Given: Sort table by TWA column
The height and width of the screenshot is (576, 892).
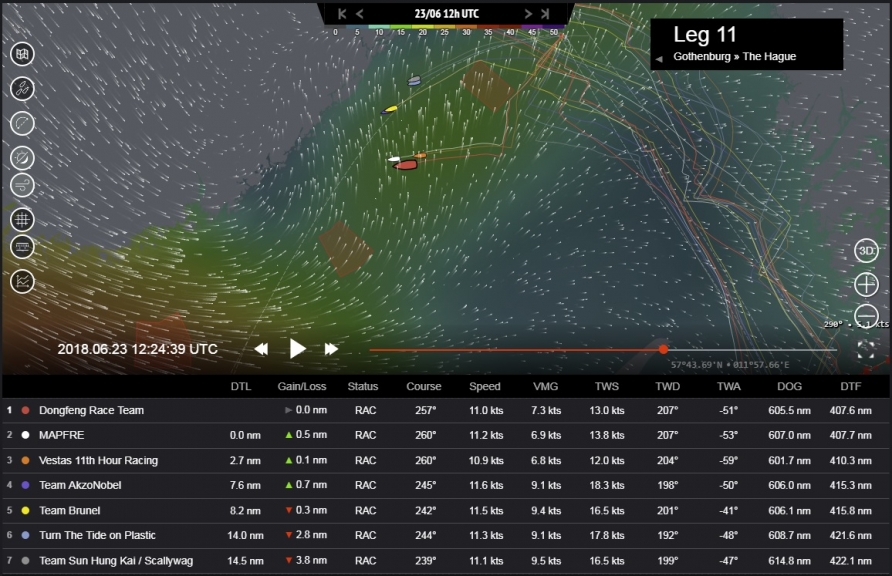Looking at the screenshot, I should (x=729, y=387).
